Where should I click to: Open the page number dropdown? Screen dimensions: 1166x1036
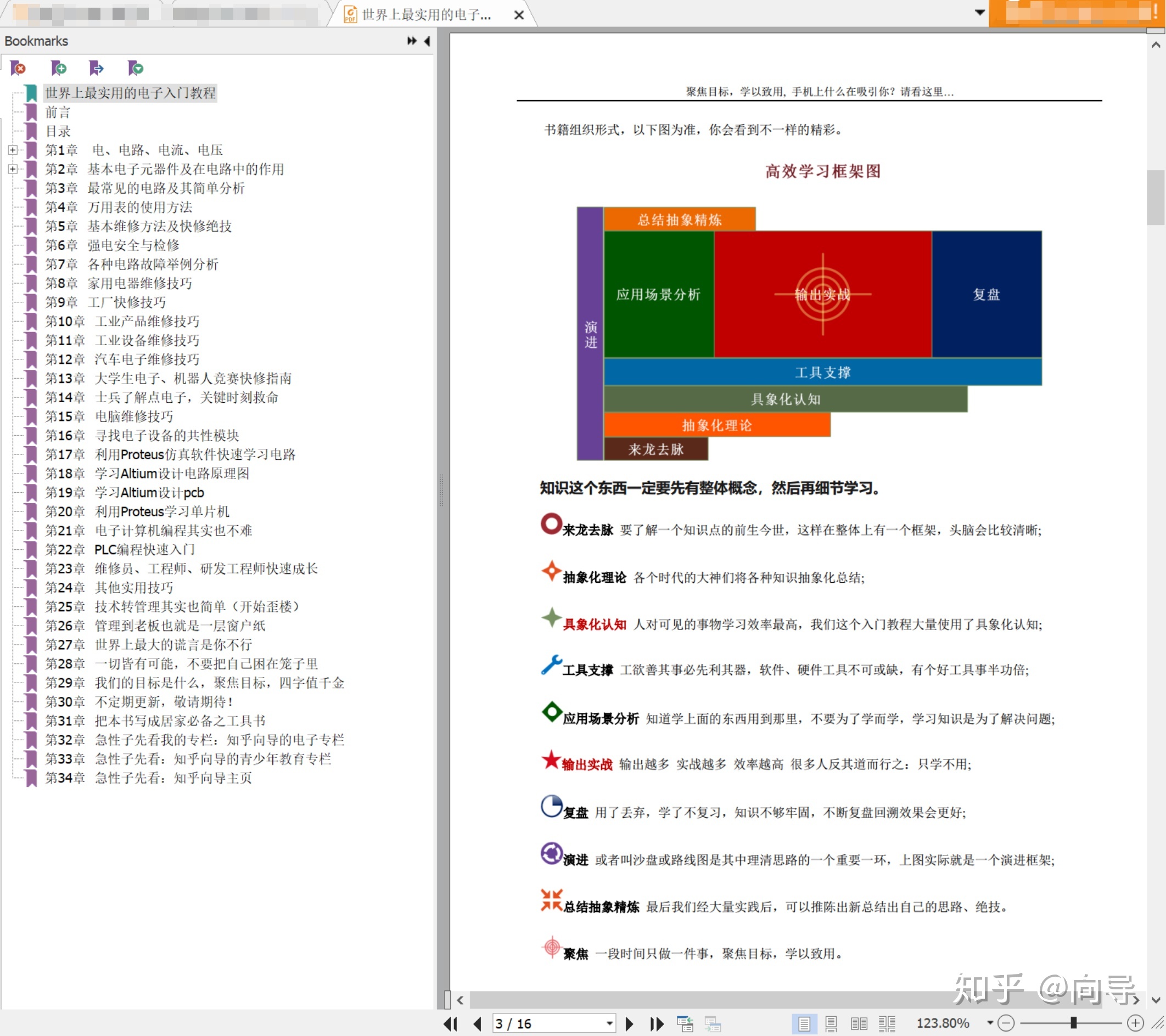point(609,1024)
